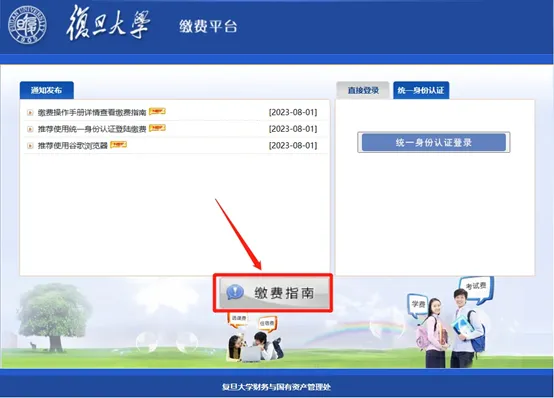Click the 统一身份认证登录 button
The image size is (554, 398).
(434, 142)
